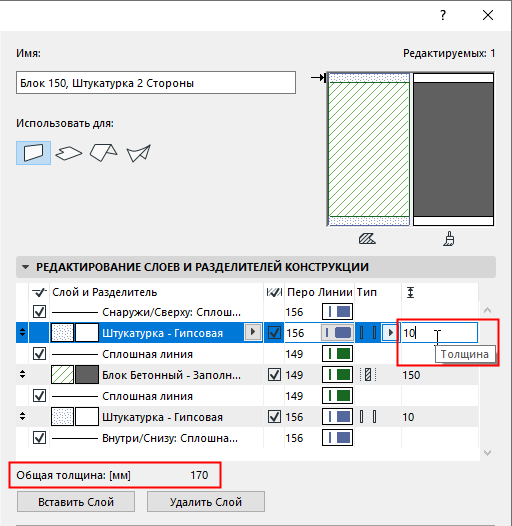
Task: Select the Wall use-for icon
Action: click(x=34, y=153)
